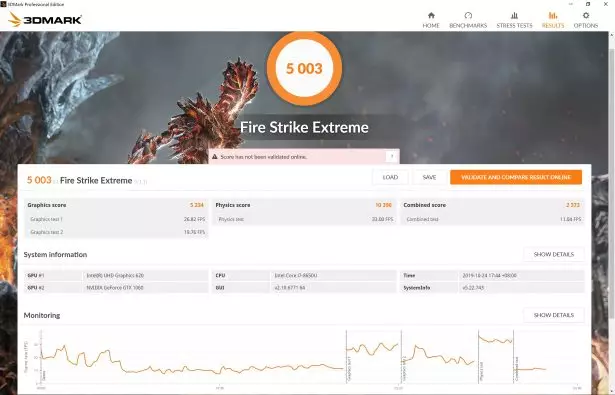Click the 3DMark logo
The height and width of the screenshot is (395, 615).
point(45,19)
